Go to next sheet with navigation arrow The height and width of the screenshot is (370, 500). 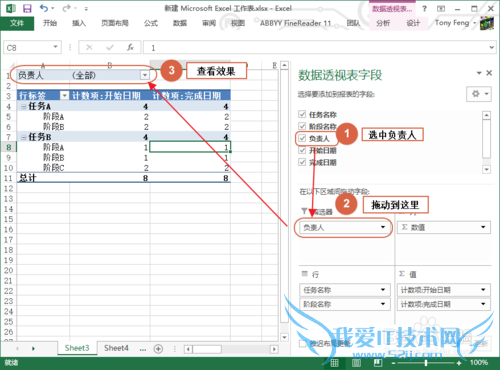[33, 349]
